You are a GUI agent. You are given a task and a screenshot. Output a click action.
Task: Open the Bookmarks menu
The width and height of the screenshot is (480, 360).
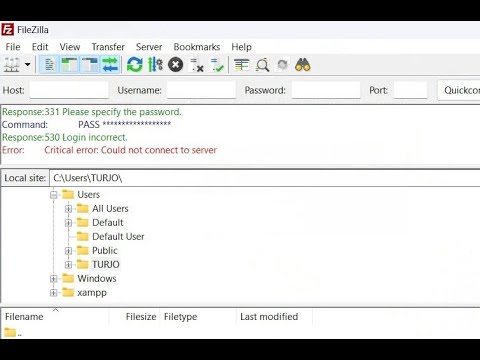(197, 47)
